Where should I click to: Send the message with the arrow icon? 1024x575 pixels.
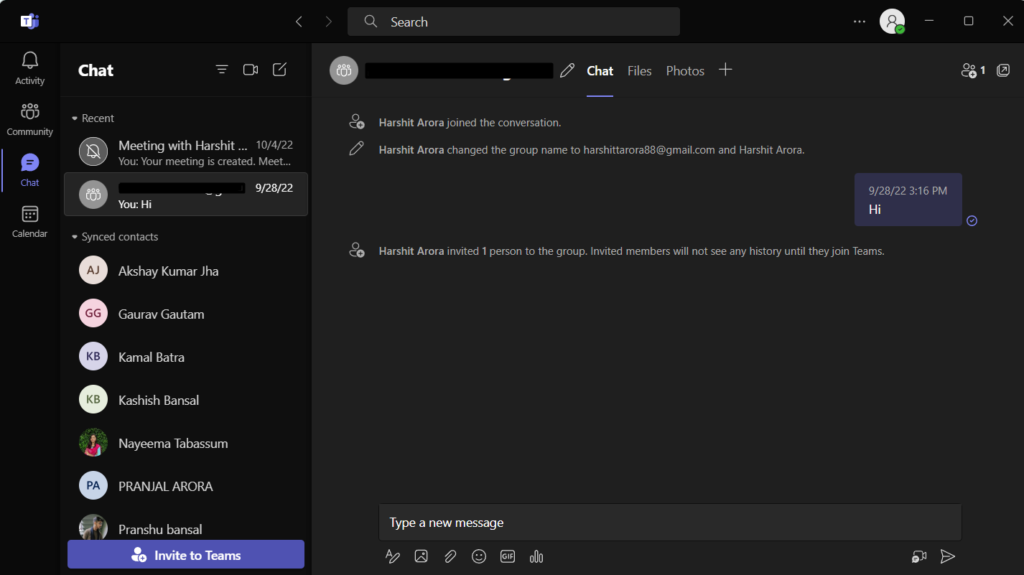pyautogui.click(x=948, y=556)
